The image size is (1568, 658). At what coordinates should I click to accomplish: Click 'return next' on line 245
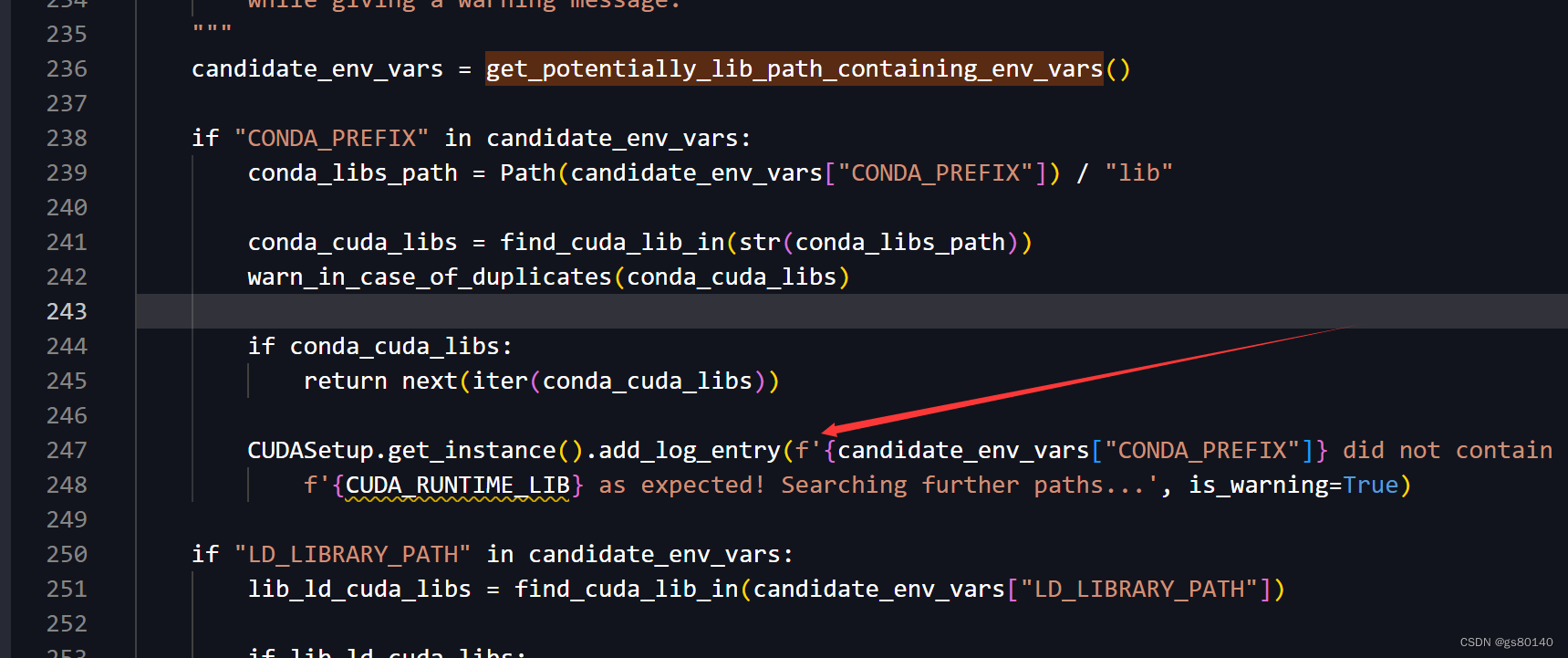pyautogui.click(x=380, y=381)
